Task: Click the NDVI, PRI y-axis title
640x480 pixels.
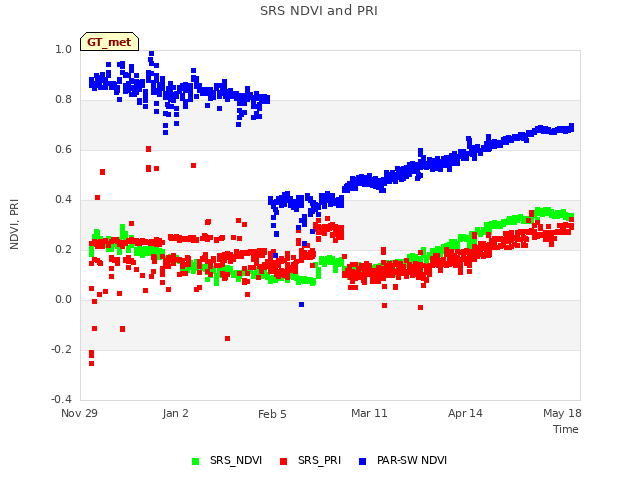Action: tap(14, 224)
